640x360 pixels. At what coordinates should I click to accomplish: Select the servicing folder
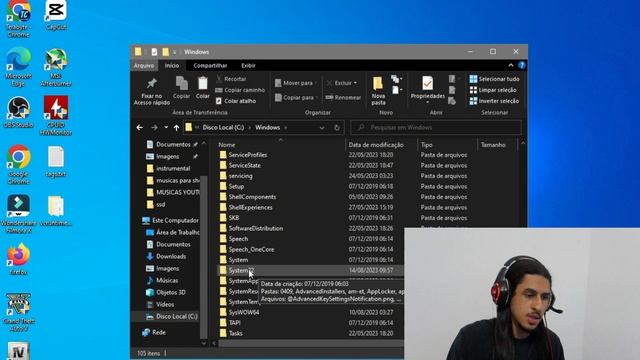pyautogui.click(x=240, y=176)
